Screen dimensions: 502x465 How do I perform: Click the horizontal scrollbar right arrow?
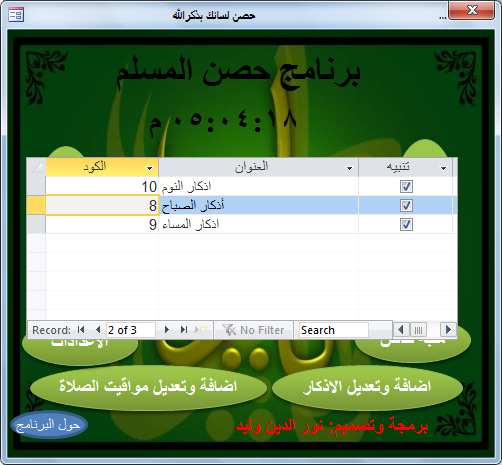(448, 330)
